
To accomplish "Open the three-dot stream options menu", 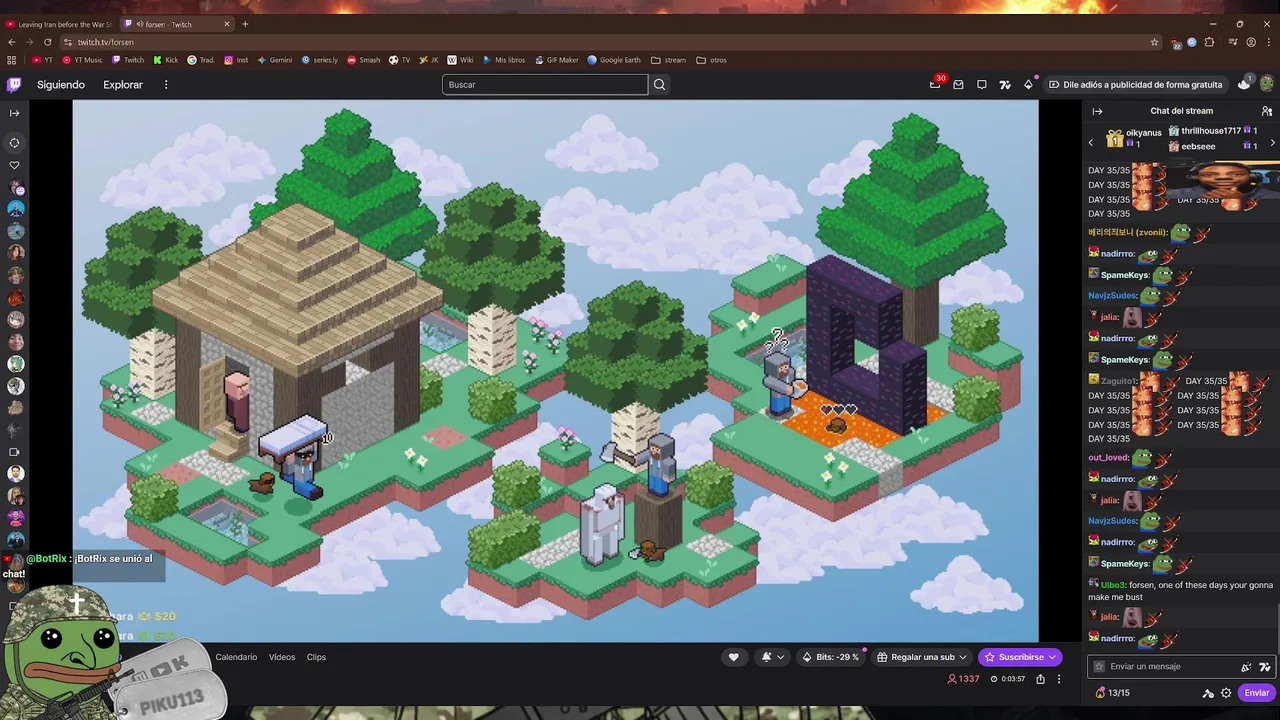I will tap(1059, 679).
